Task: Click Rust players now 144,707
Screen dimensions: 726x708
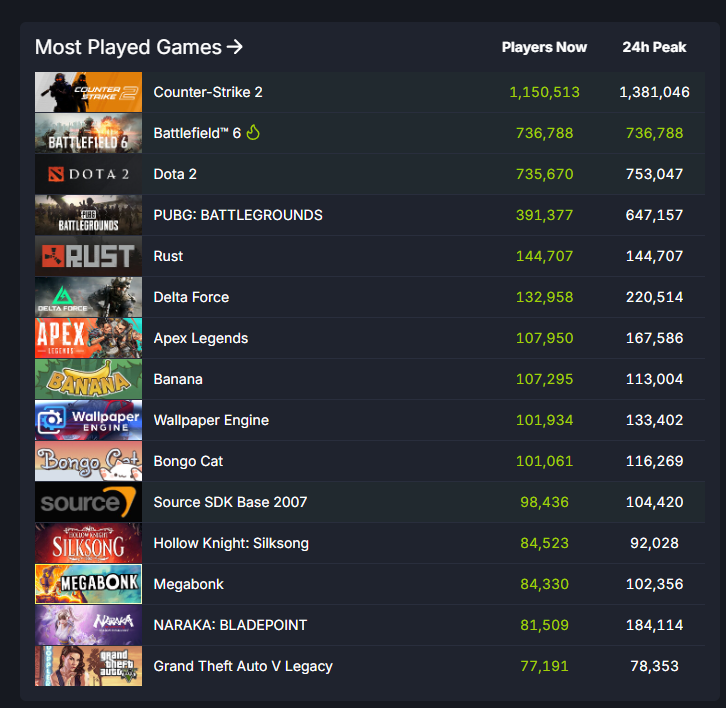Action: point(544,256)
